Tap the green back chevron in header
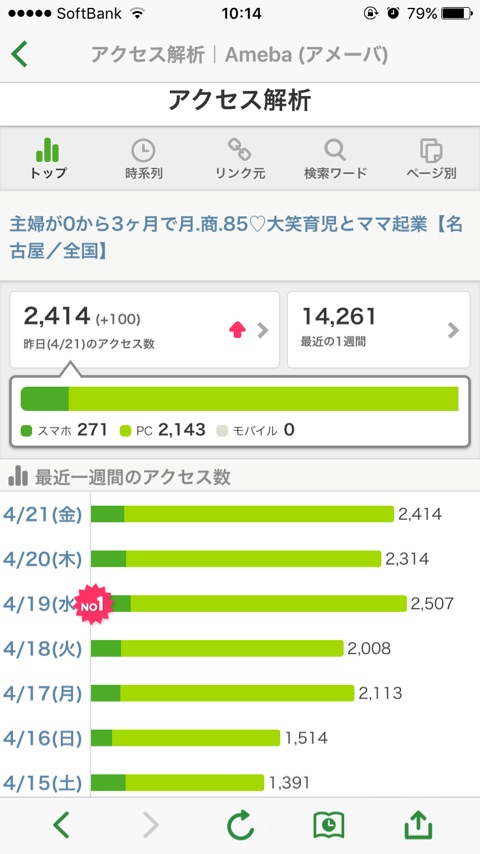The image size is (480, 854). (19, 54)
